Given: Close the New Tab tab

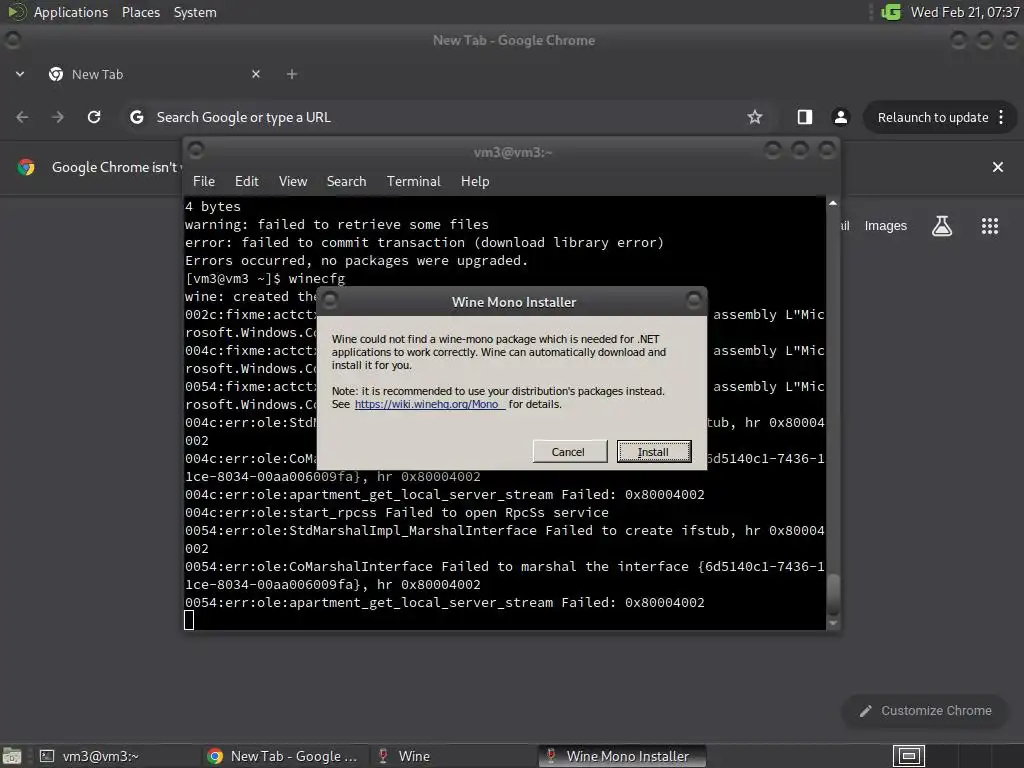Looking at the screenshot, I should tap(256, 74).
